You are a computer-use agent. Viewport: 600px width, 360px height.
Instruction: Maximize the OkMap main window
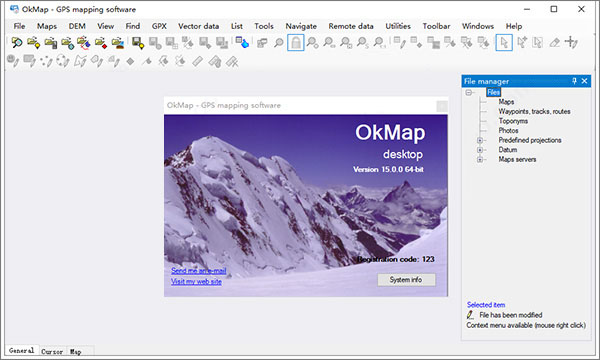click(x=554, y=9)
